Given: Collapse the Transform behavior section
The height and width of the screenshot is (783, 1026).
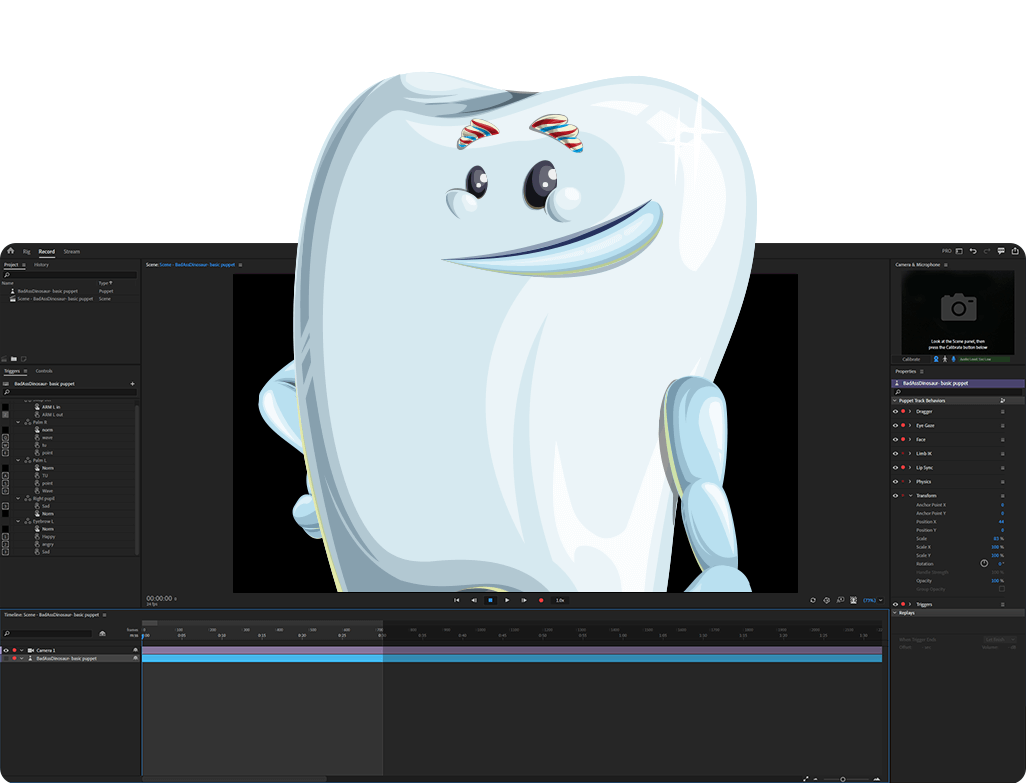Looking at the screenshot, I should 910,495.
